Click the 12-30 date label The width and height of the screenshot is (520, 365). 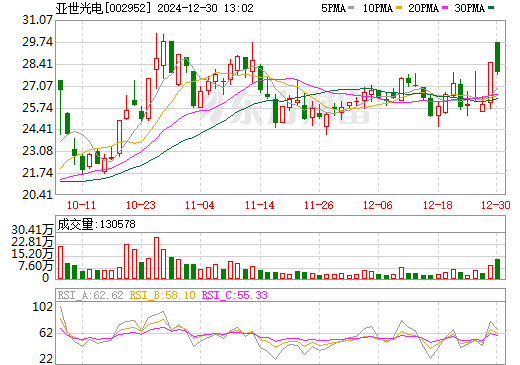point(496,205)
